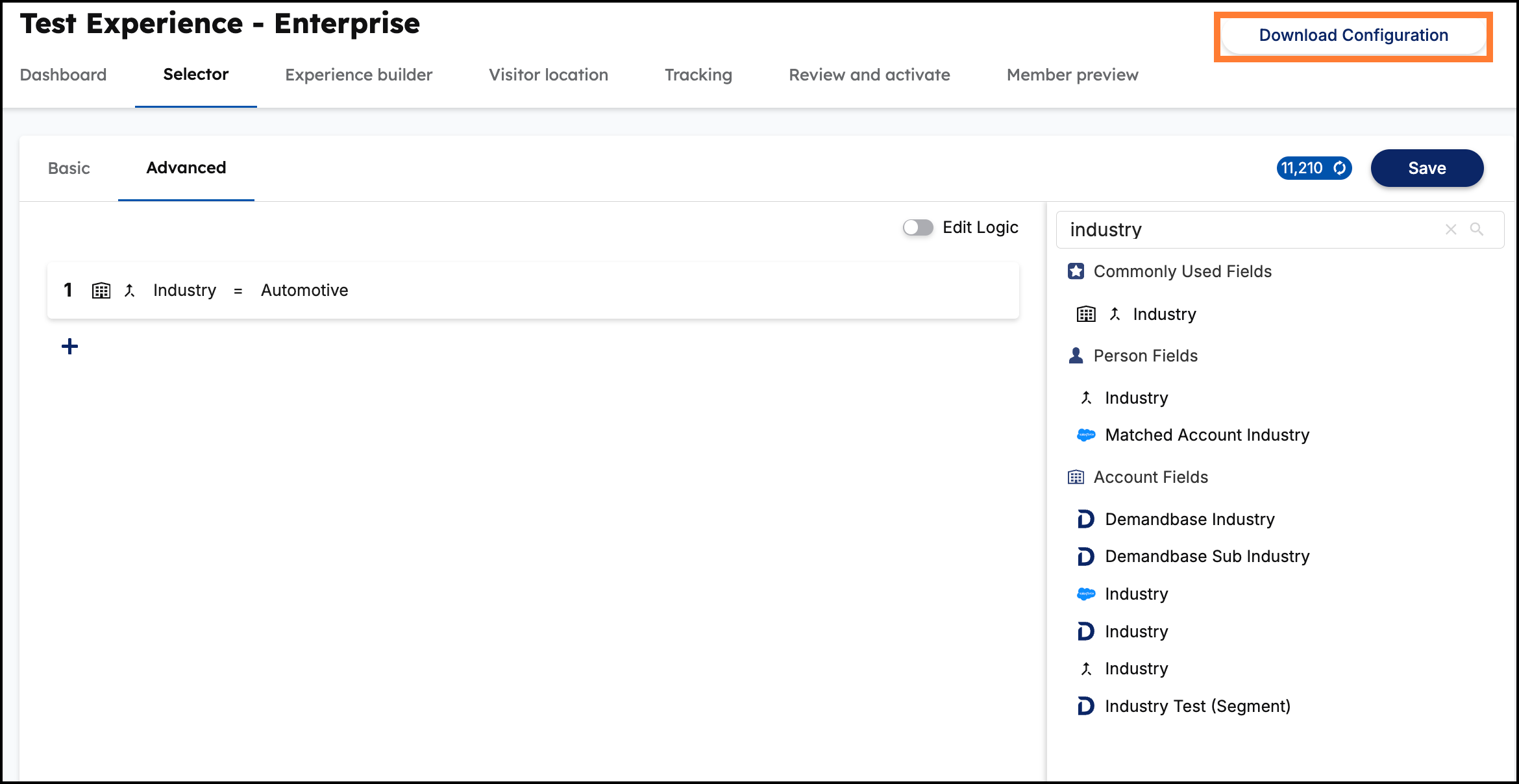Add a new condition with the plus icon
1519x784 pixels.
tap(69, 347)
